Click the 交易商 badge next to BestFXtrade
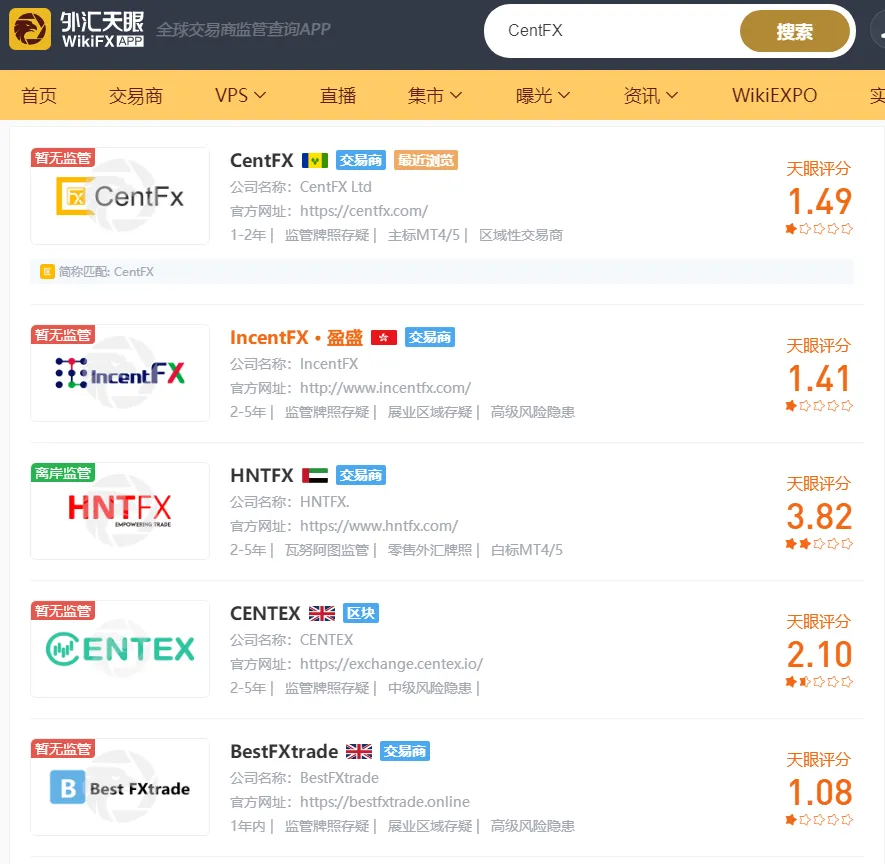885x864 pixels. tap(405, 752)
